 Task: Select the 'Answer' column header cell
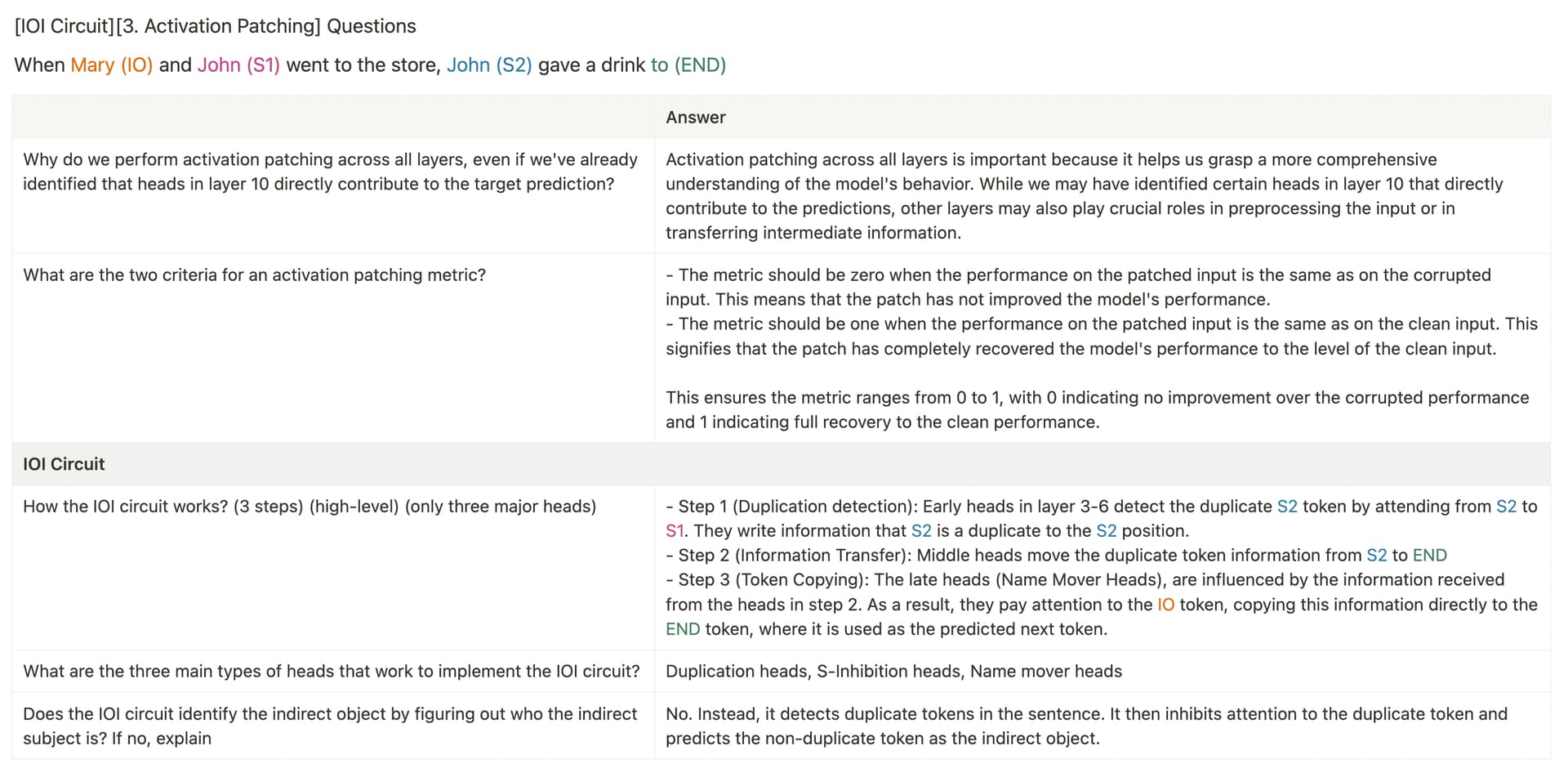pos(1102,117)
